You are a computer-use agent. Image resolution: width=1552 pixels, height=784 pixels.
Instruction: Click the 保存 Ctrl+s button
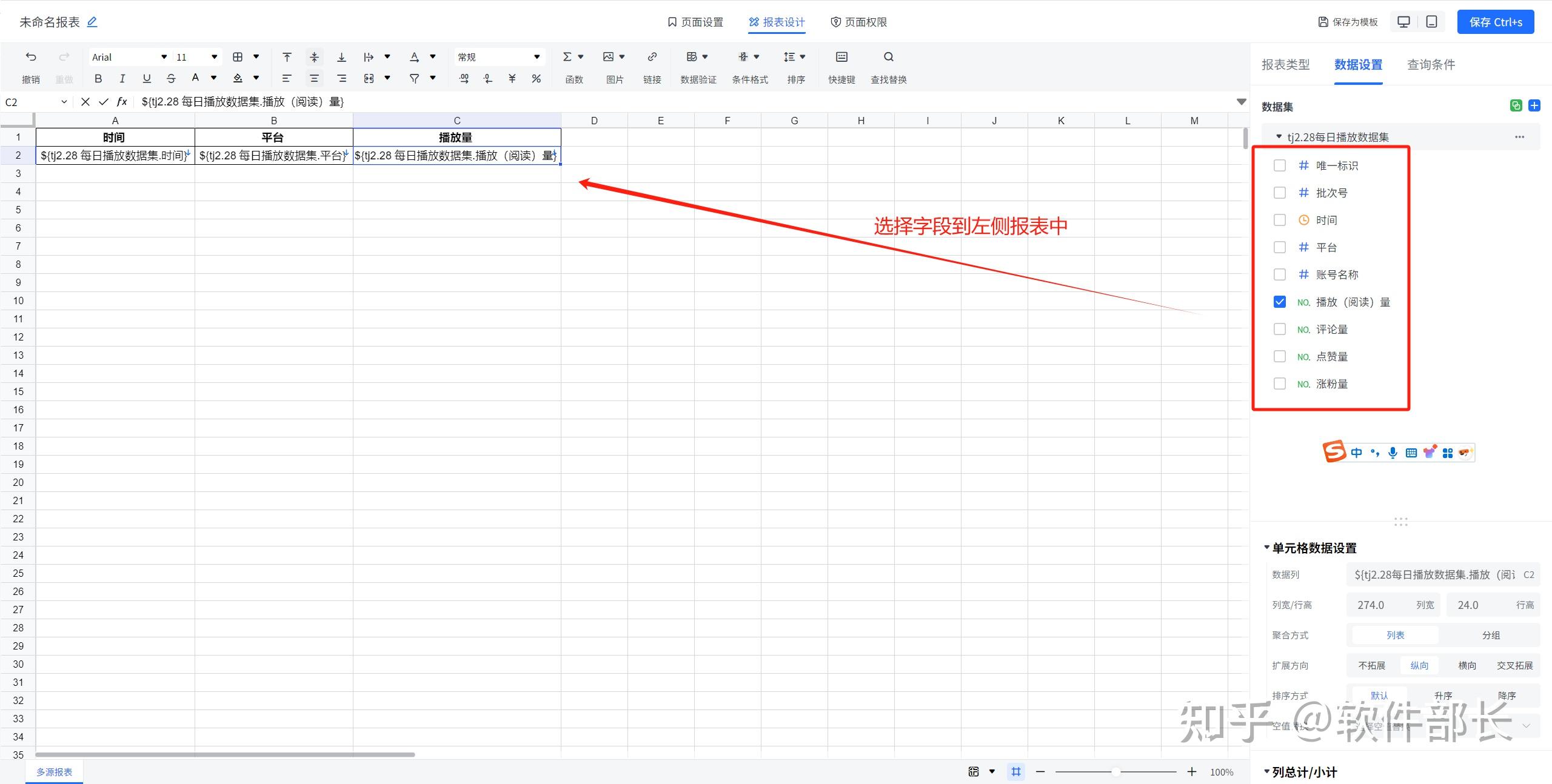(x=1496, y=22)
